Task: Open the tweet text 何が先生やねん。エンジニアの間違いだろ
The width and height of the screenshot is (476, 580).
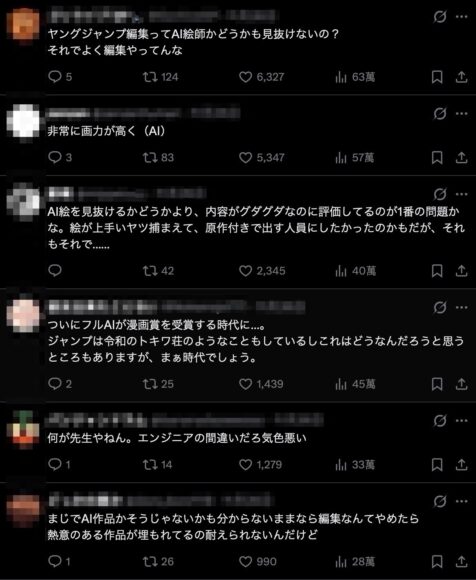Action: [177, 438]
